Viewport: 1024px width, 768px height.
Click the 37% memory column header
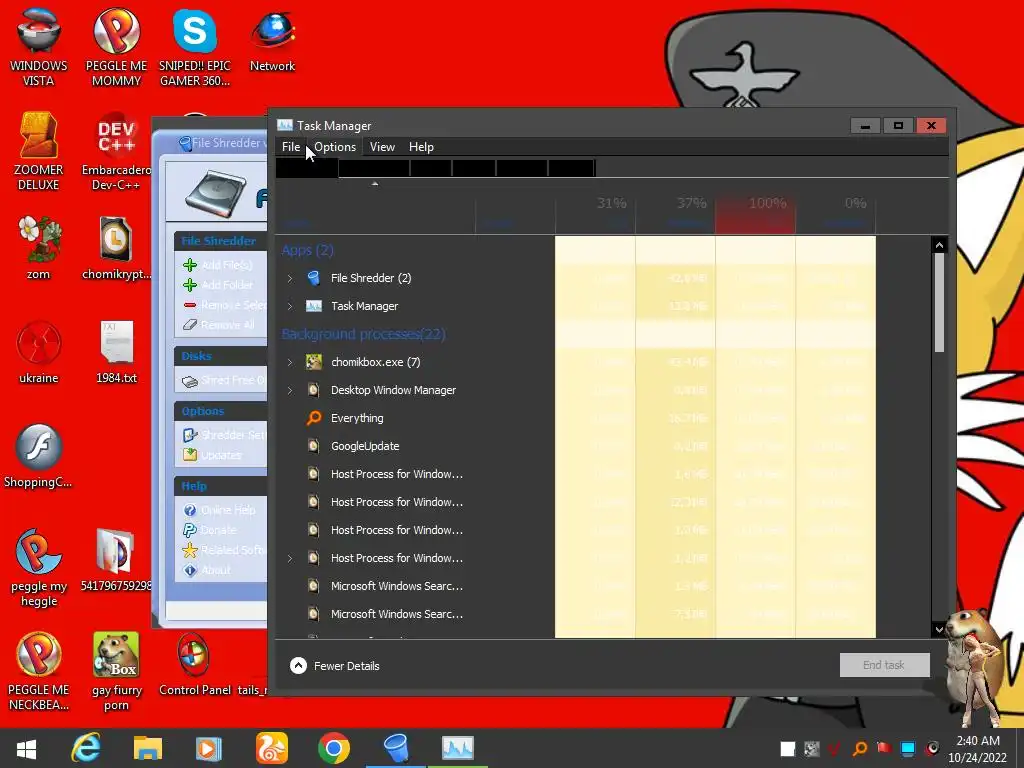tap(676, 214)
